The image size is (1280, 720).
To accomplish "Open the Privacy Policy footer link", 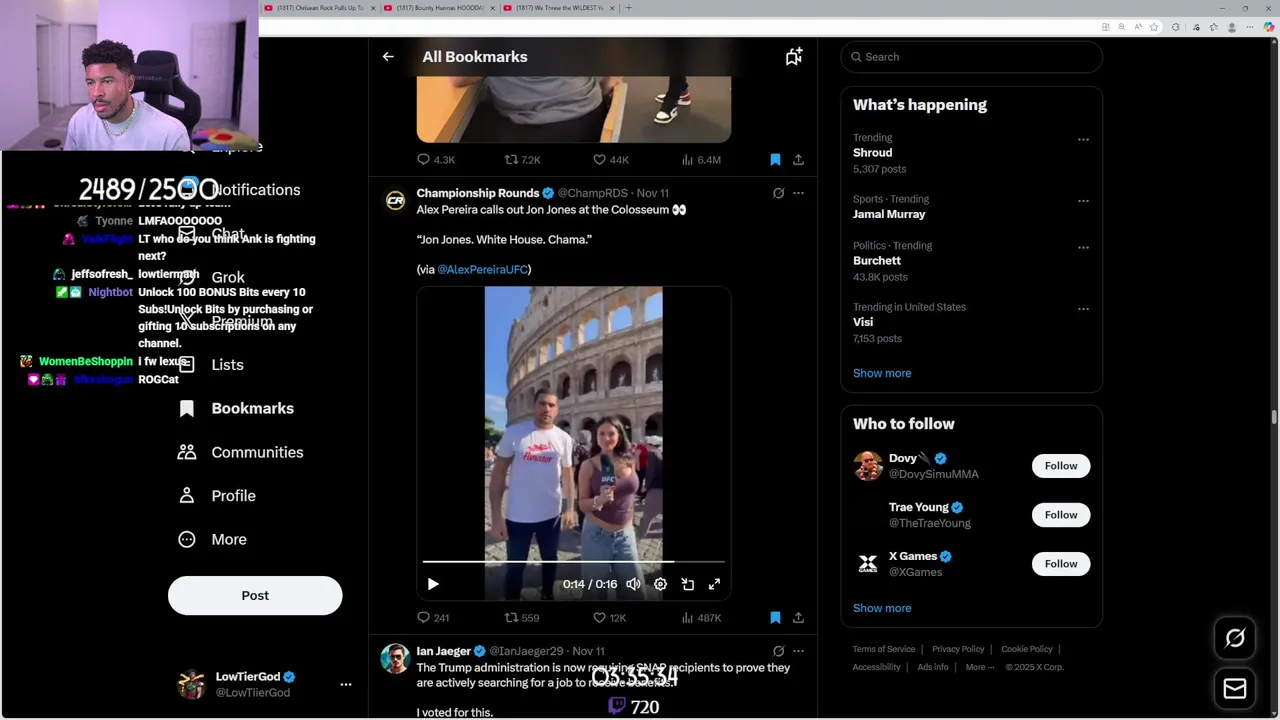I will pyautogui.click(x=958, y=649).
